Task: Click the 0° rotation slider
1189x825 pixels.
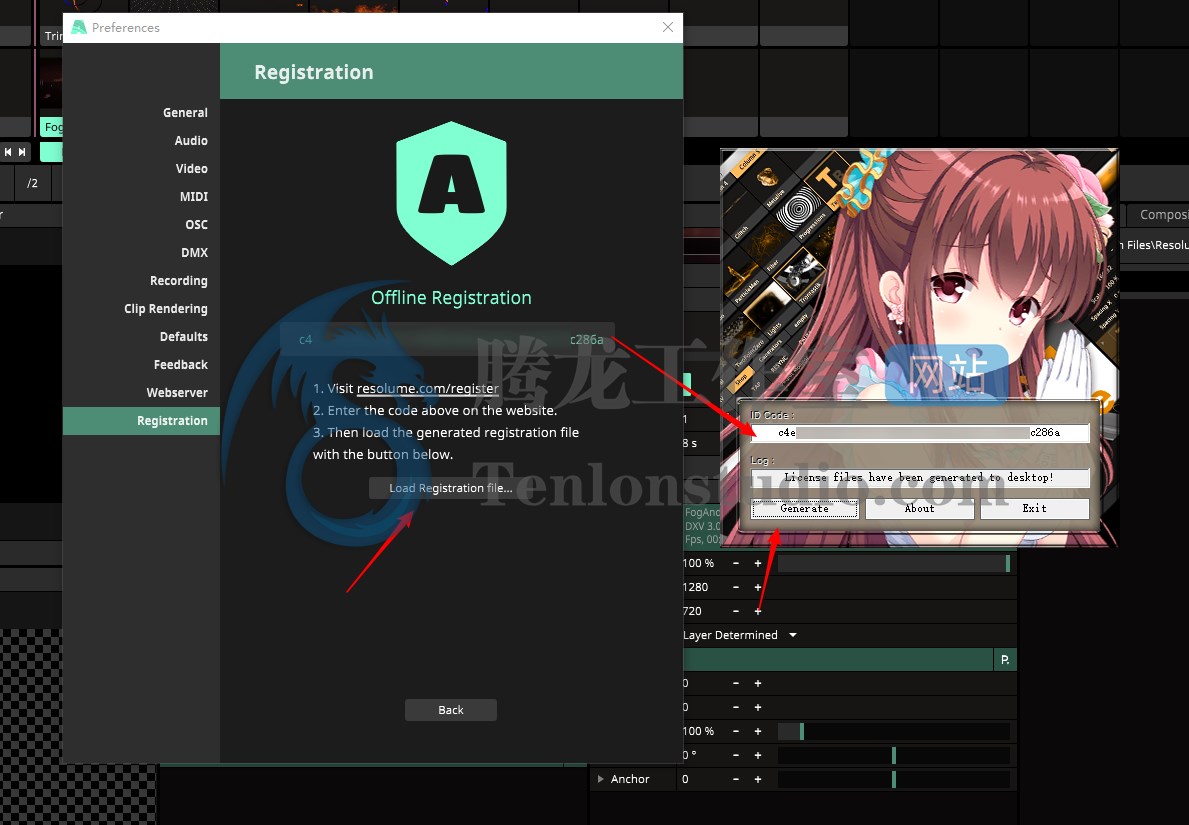Action: click(x=894, y=755)
